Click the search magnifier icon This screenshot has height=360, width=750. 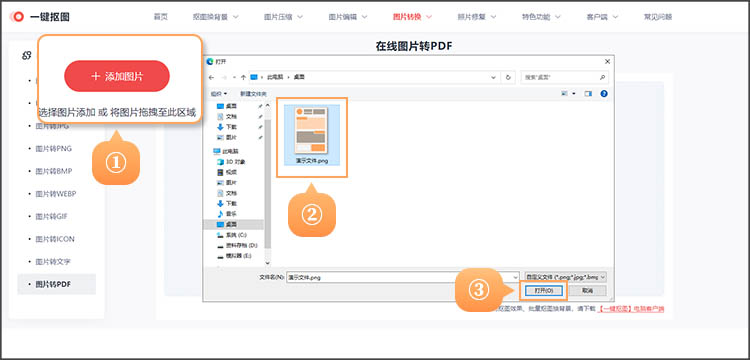point(603,77)
